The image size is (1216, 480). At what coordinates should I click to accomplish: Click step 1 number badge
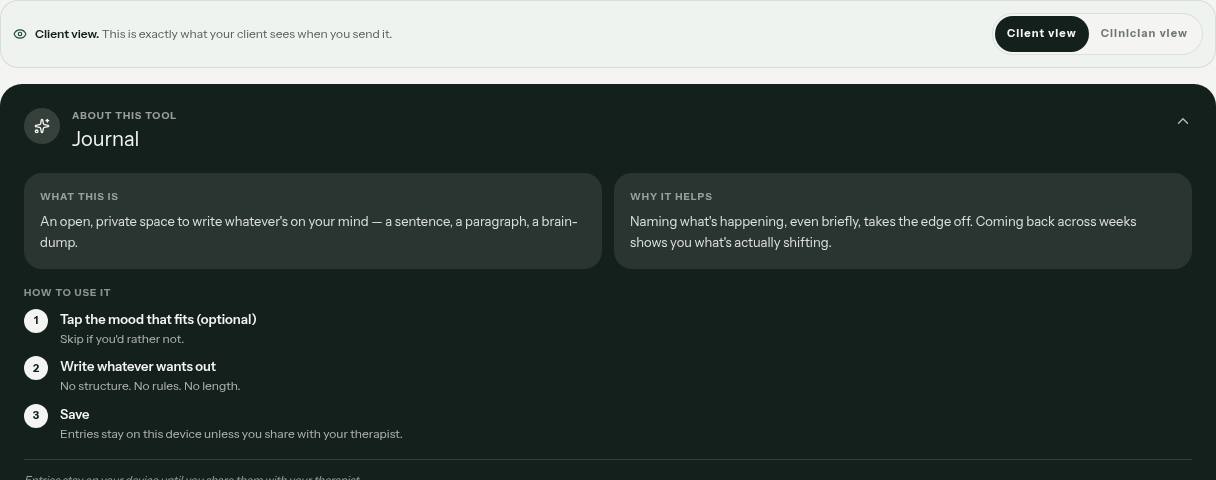[x=36, y=320]
